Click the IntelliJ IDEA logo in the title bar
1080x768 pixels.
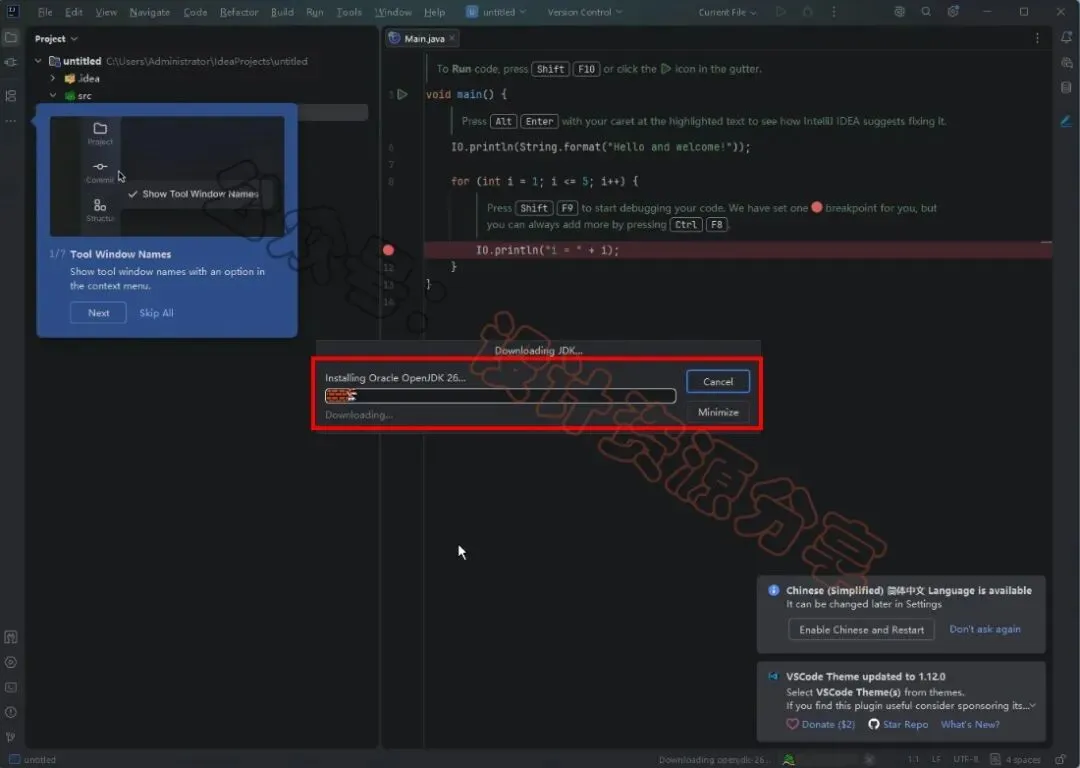tap(12, 11)
